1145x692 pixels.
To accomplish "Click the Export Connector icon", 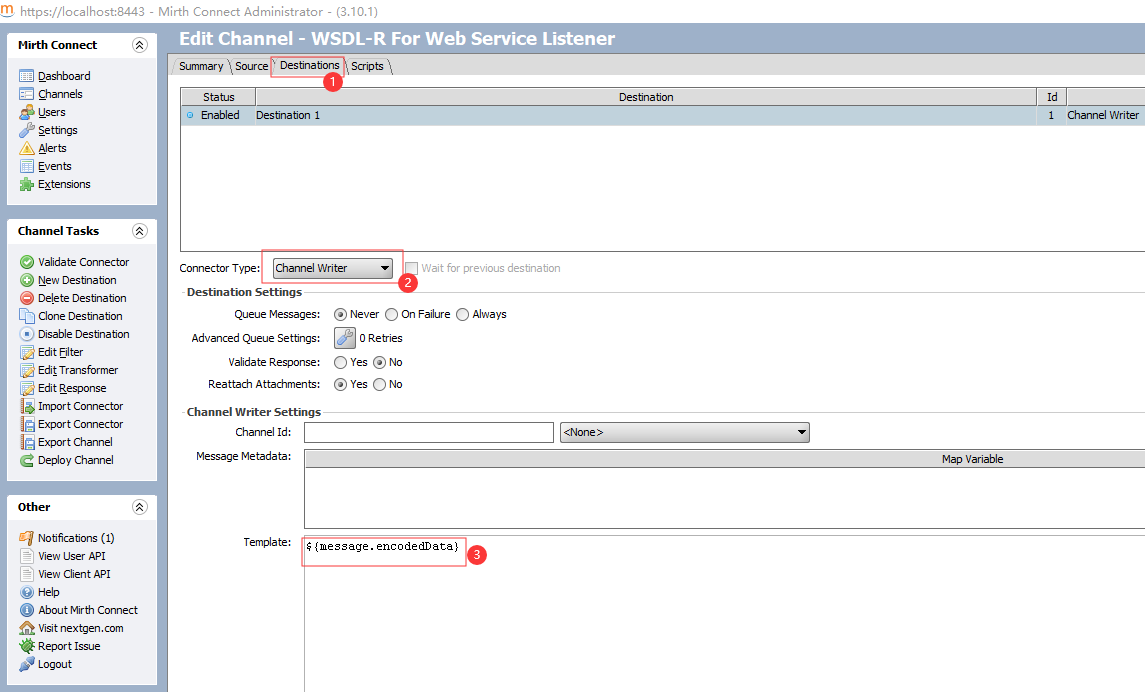I will pos(26,424).
